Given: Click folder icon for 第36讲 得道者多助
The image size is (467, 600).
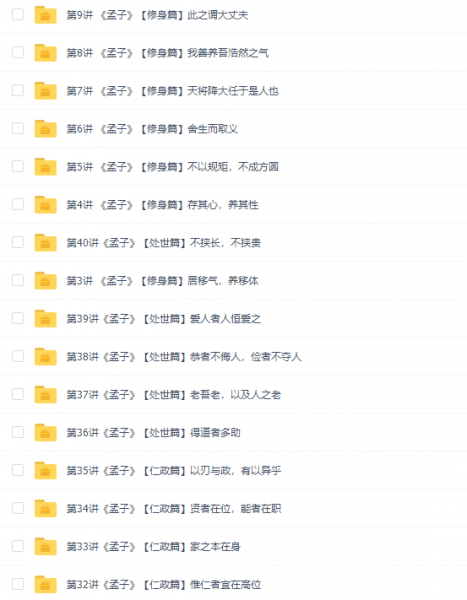Looking at the screenshot, I should (x=45, y=433).
